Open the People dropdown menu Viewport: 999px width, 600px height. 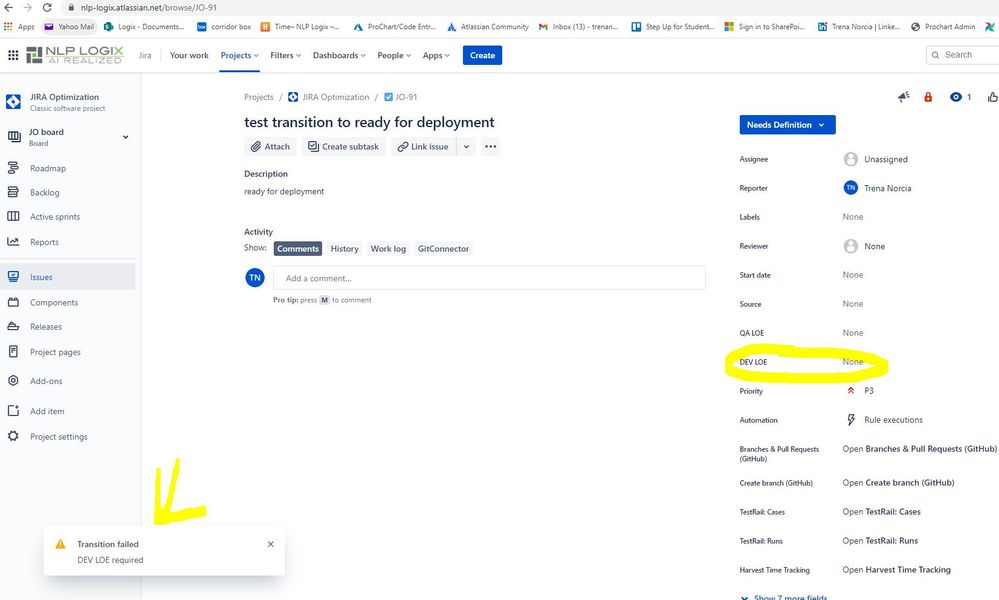tap(394, 55)
